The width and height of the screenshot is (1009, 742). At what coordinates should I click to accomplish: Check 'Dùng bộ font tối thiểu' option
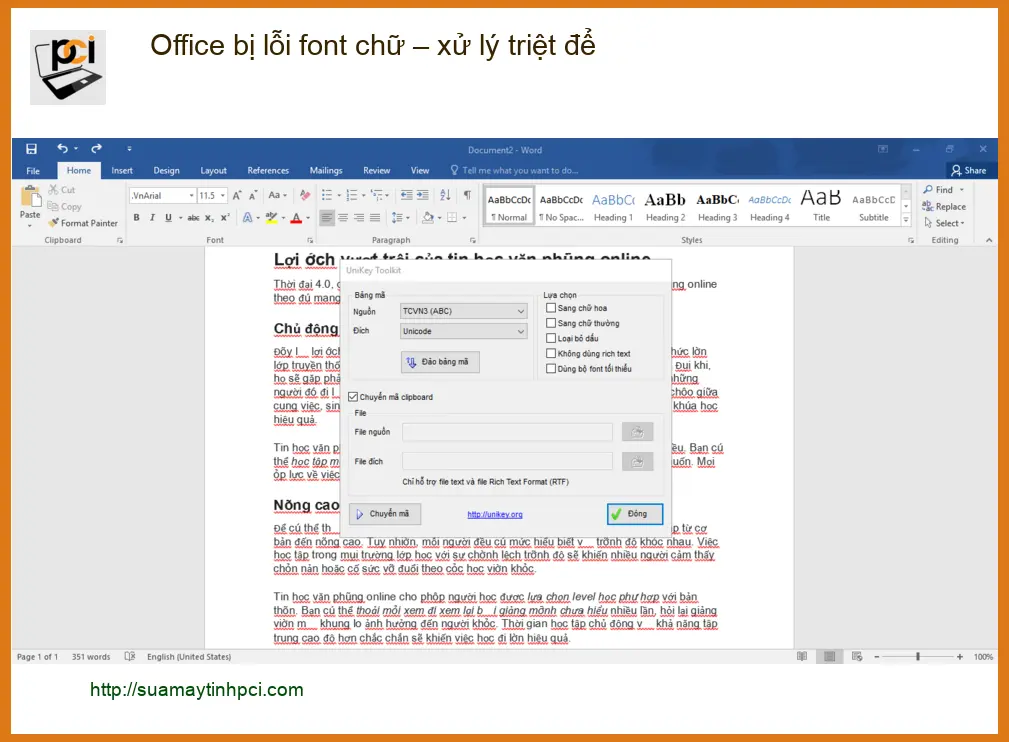551,369
